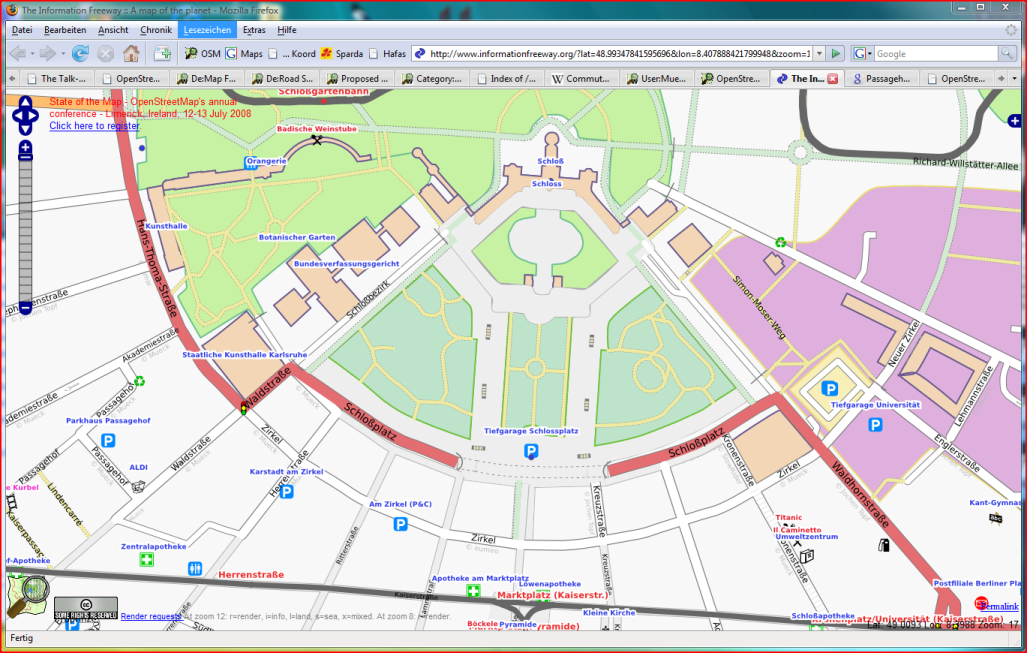Open a new tab with the toolbar icon
This screenshot has width=1027, height=653.
(x=162, y=54)
